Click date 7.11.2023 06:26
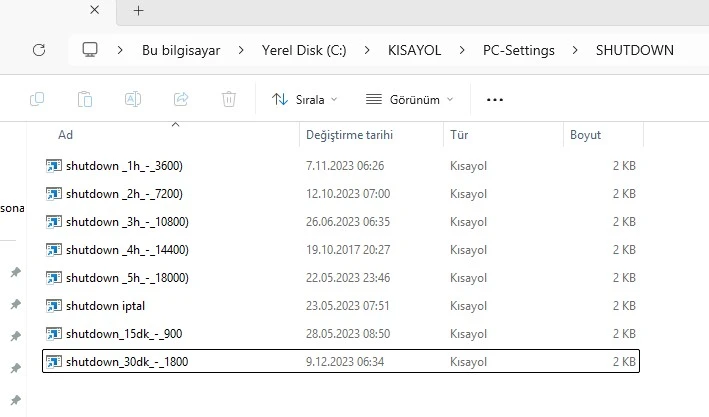The height and width of the screenshot is (417, 709). pos(345,166)
